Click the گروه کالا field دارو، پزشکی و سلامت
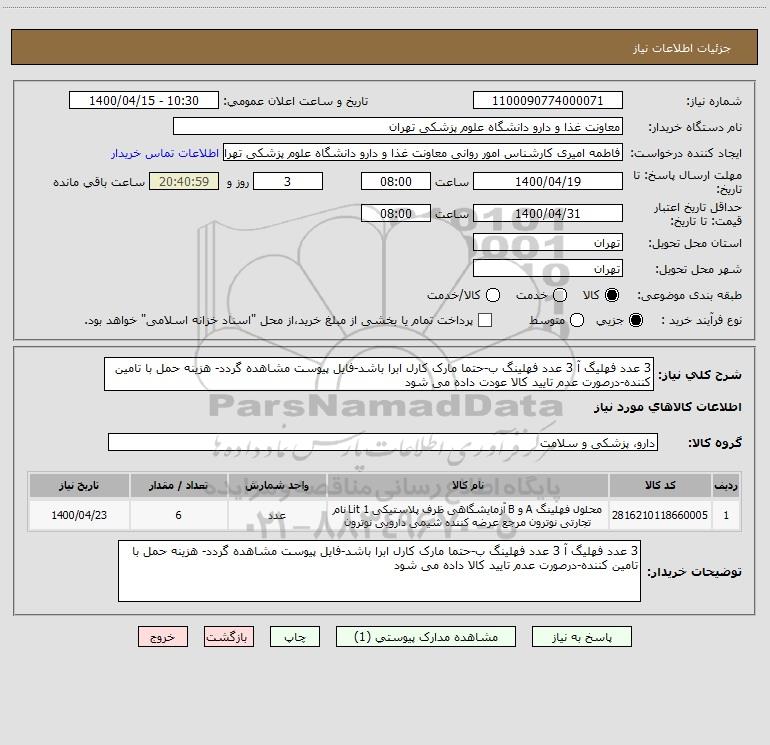Image resolution: width=770 pixels, height=745 pixels. (383, 442)
